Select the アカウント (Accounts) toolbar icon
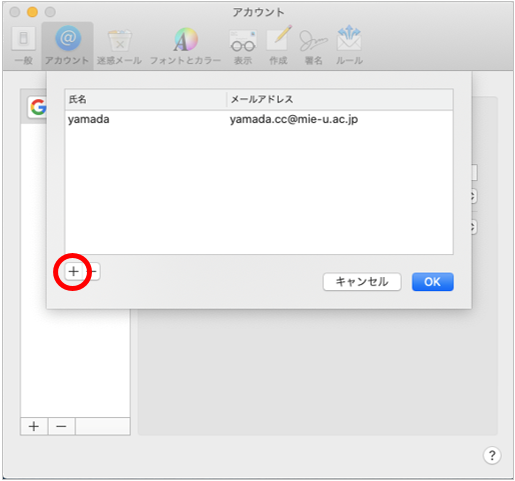The image size is (515, 481). (x=67, y=45)
